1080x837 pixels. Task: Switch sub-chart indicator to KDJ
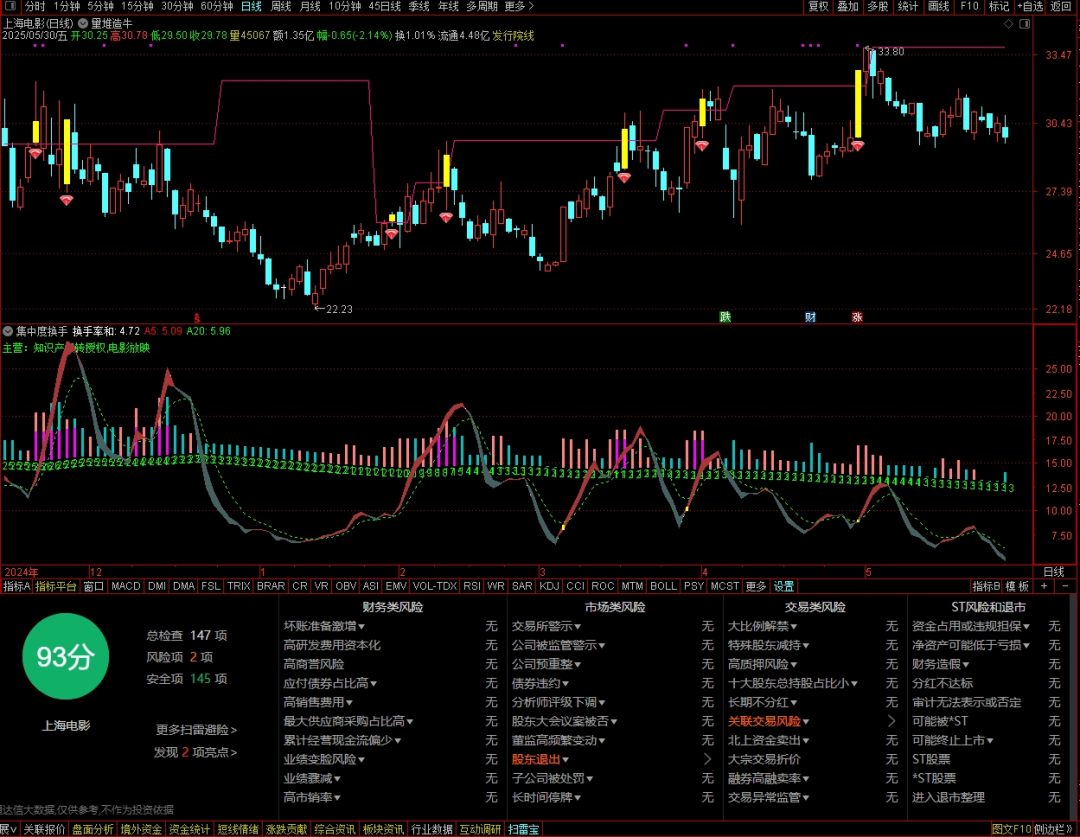pyautogui.click(x=549, y=586)
